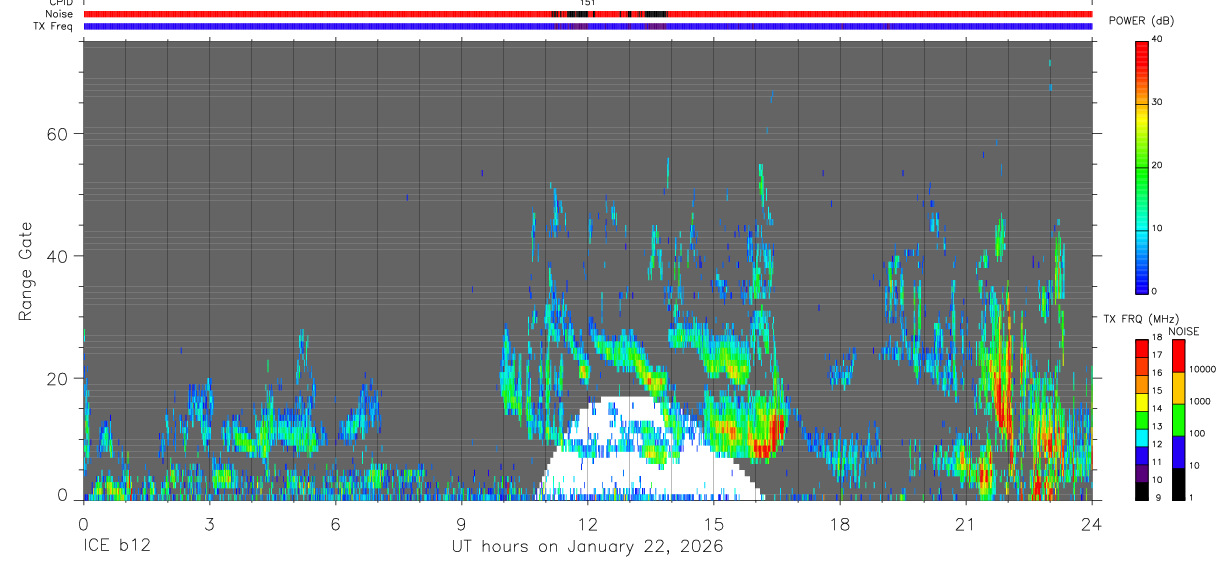Select the CPID value 151
Image resolution: width=1228 pixels, height=567 pixels.
588,3
